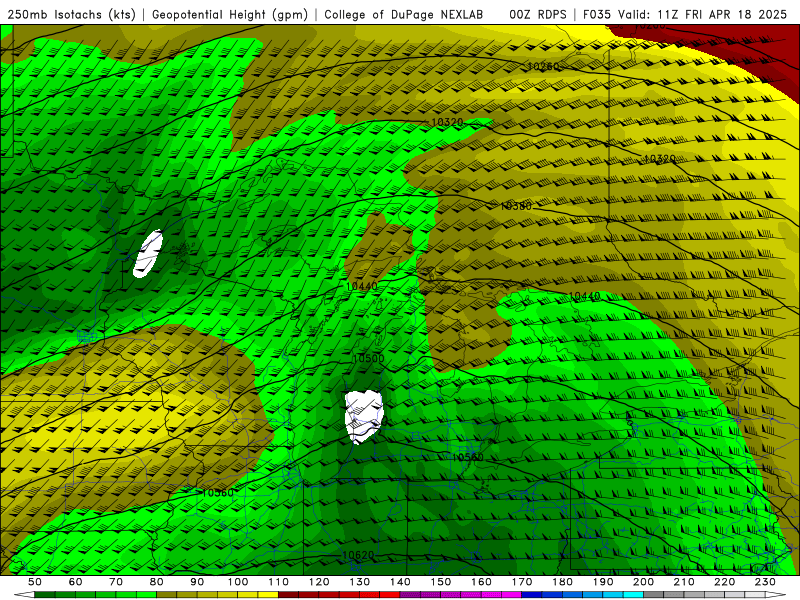800x600 pixels.
Task: Select the 10500 height contour label
Action: (x=368, y=358)
